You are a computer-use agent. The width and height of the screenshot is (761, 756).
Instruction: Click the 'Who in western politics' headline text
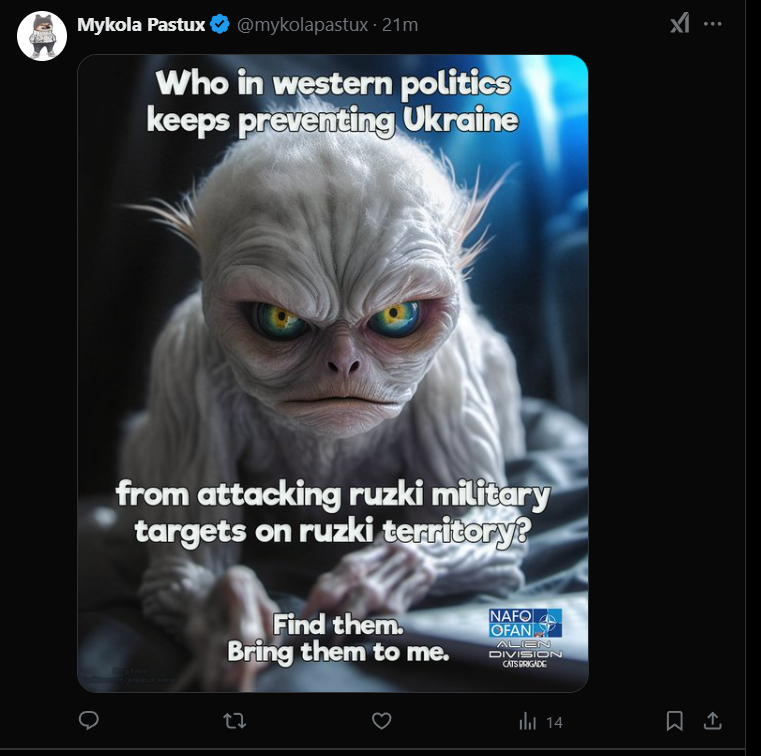click(333, 82)
